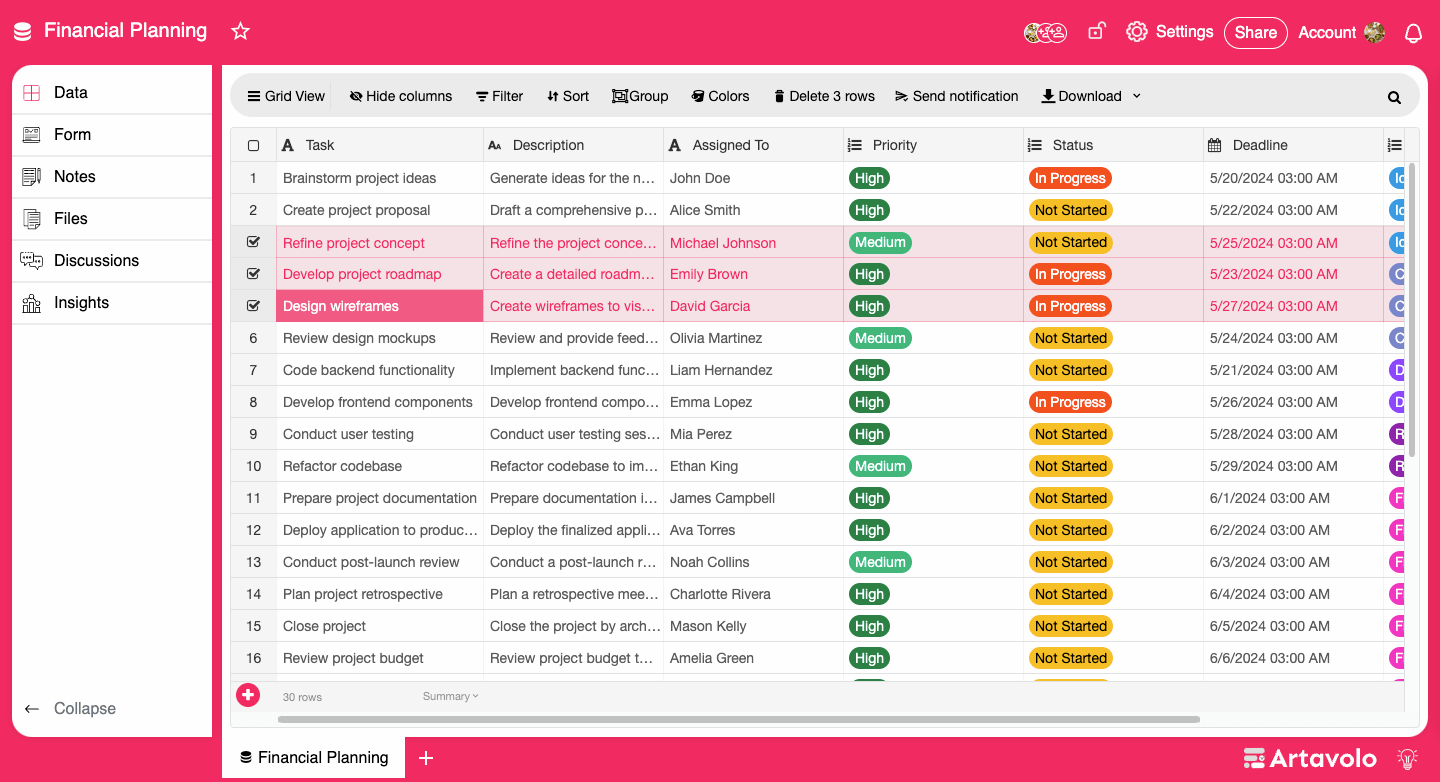Click the Share button
Image resolution: width=1440 pixels, height=782 pixels.
click(1255, 32)
